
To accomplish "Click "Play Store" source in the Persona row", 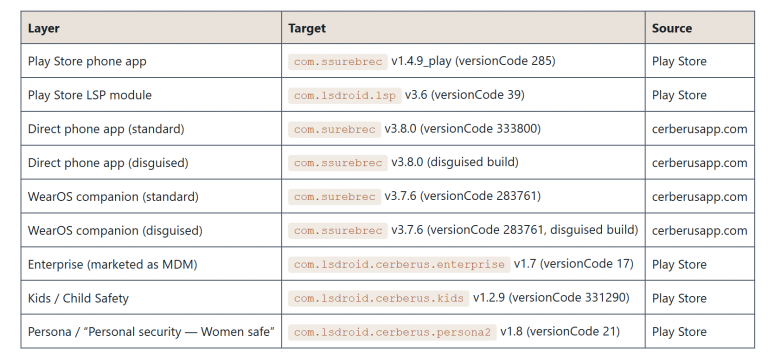I will (679, 332).
